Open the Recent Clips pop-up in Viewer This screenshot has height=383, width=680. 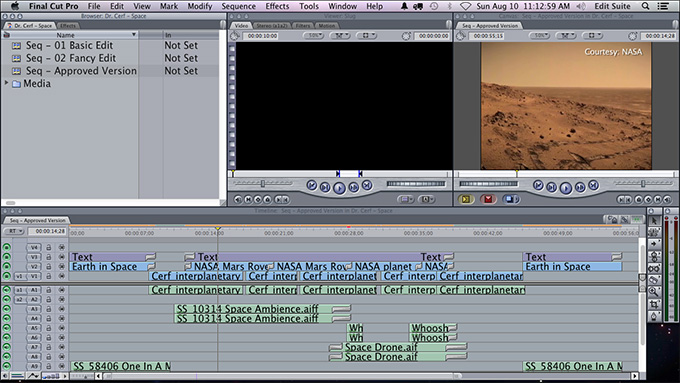pos(405,199)
